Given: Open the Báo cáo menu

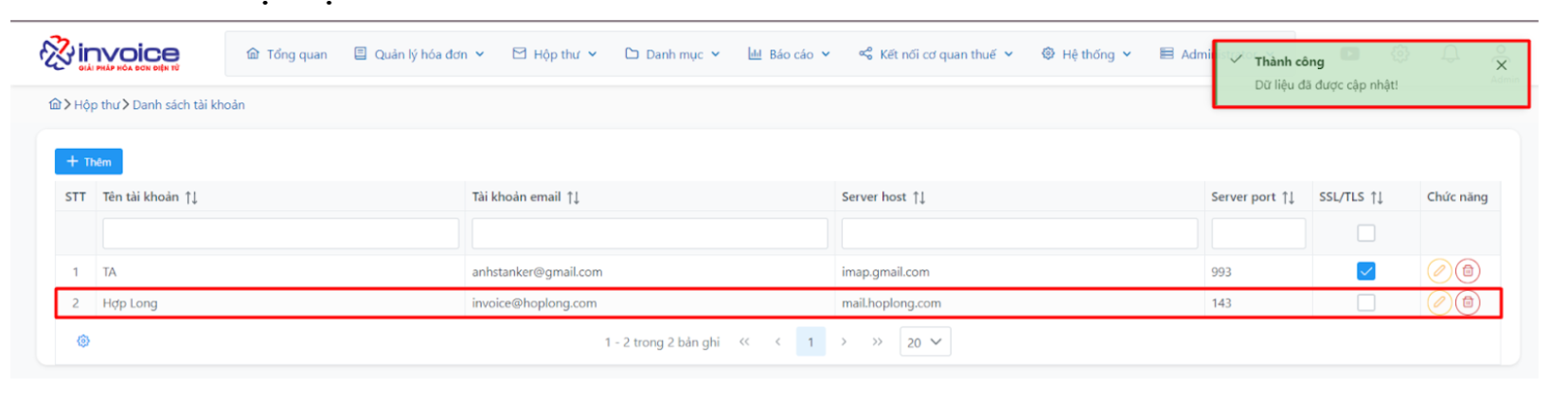Looking at the screenshot, I should tap(789, 54).
